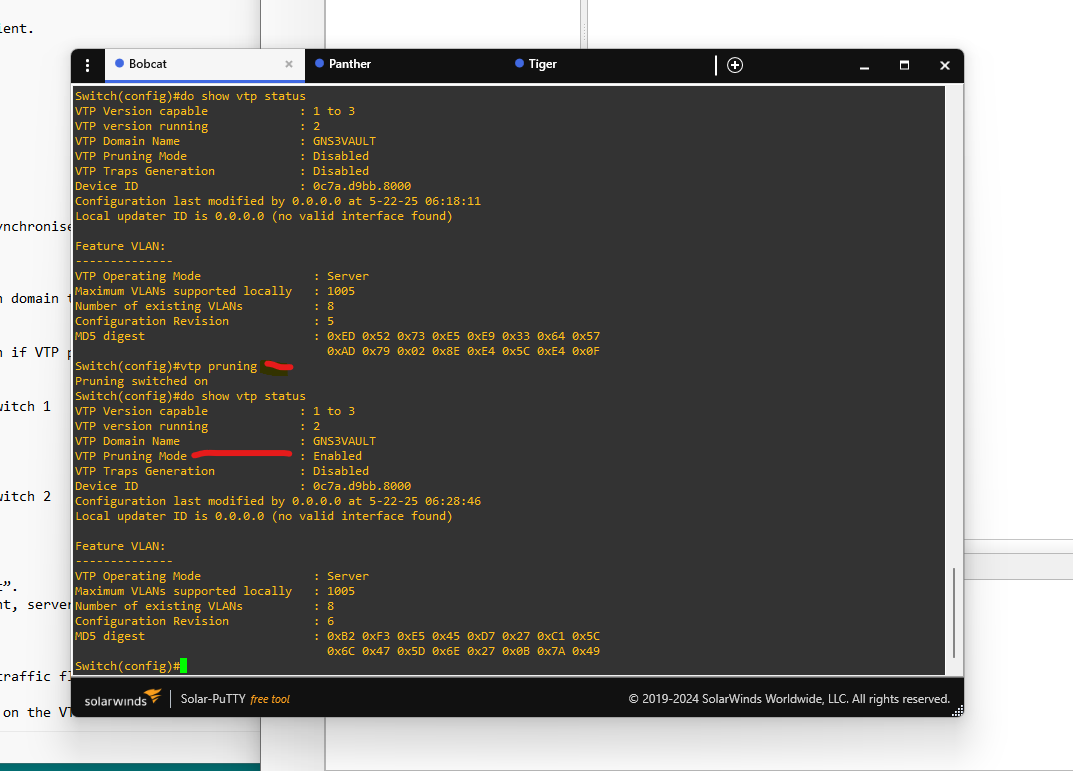Click 'Configuration Revision : 5' line
Image resolution: width=1073 pixels, height=771 pixels.
point(205,321)
